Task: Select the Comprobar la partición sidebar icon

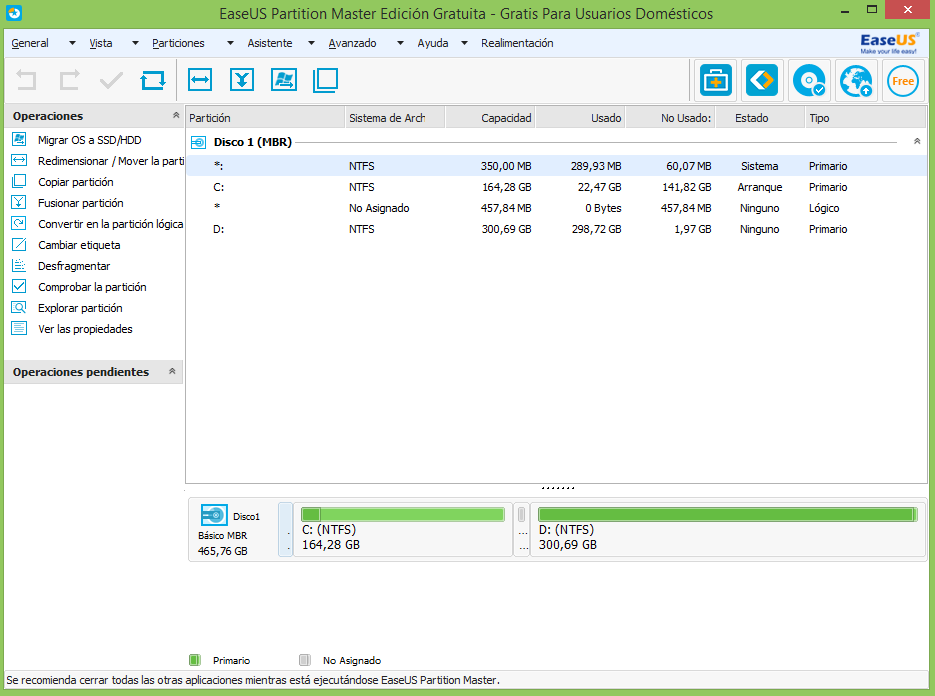Action: click(x=20, y=287)
